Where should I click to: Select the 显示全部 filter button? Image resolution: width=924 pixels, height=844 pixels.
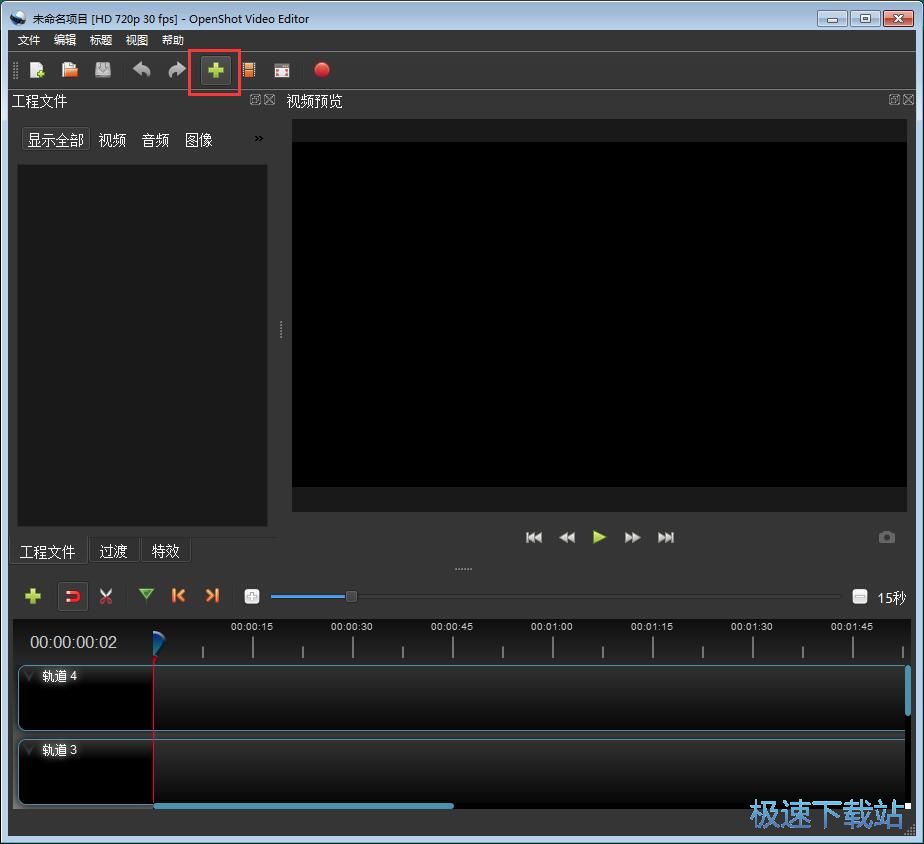[x=55, y=140]
